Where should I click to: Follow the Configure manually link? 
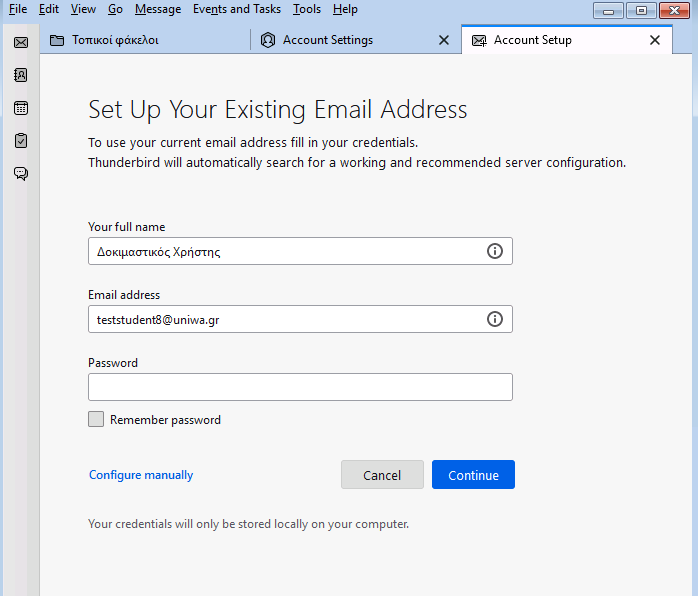pos(141,475)
